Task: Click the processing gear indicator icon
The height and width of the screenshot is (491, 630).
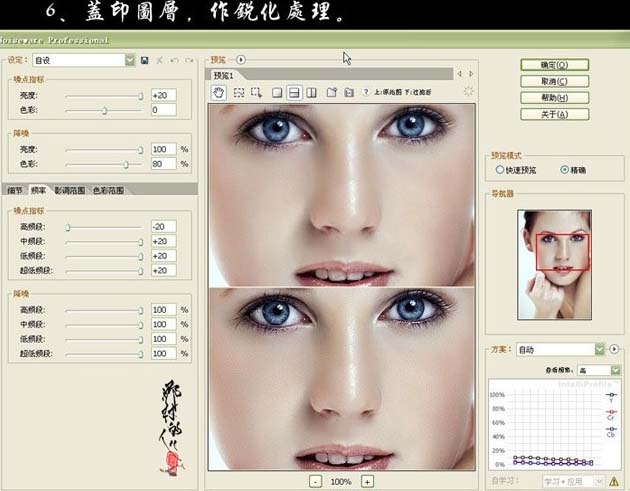Action: coord(468,91)
